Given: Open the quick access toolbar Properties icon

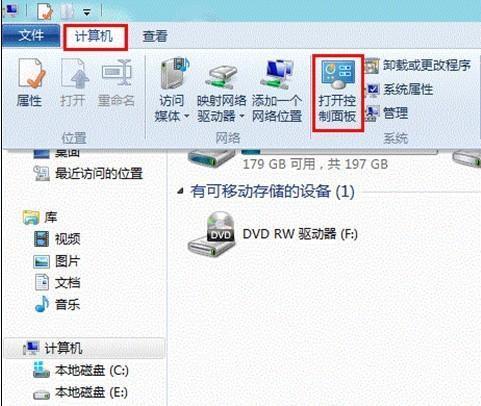Looking at the screenshot, I should point(45,11).
